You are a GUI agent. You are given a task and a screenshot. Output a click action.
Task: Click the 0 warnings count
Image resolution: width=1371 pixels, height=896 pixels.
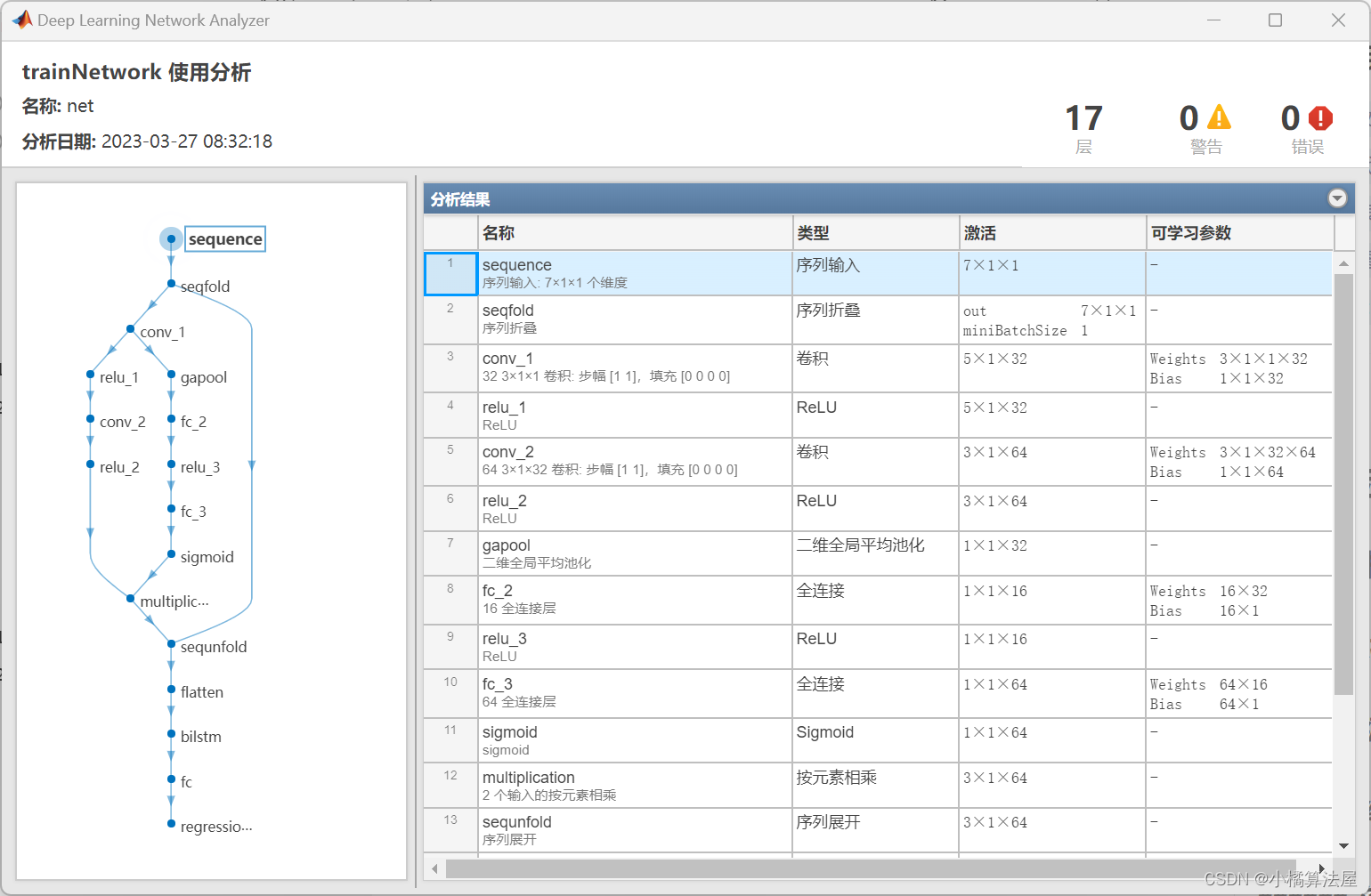point(1188,118)
